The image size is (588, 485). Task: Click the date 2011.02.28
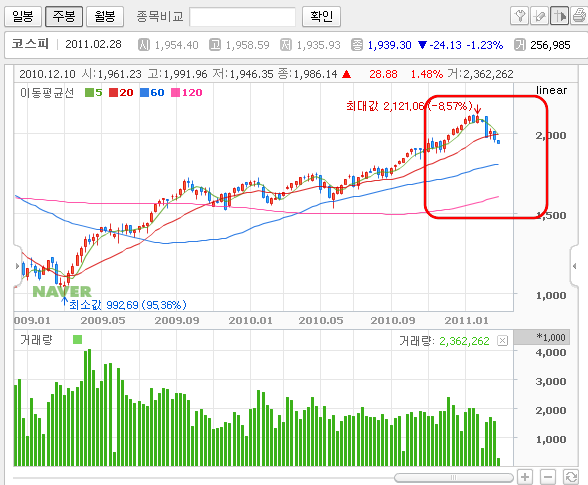(x=93, y=44)
